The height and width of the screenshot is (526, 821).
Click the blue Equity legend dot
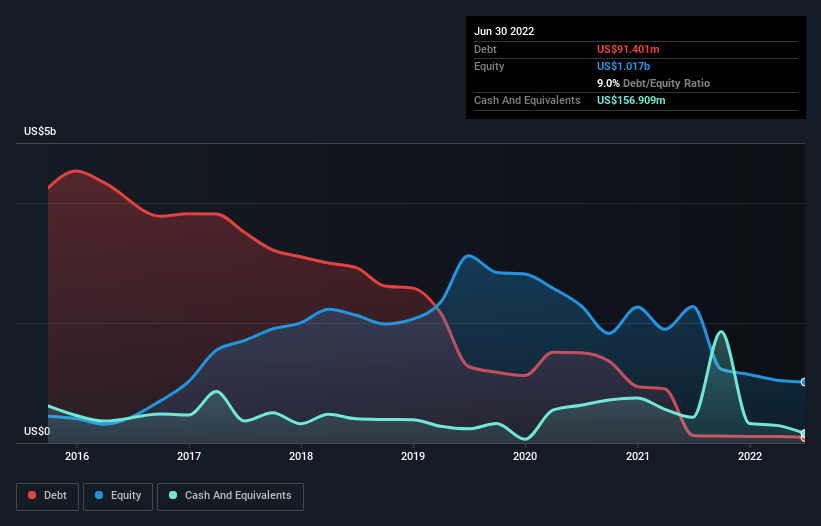point(99,495)
